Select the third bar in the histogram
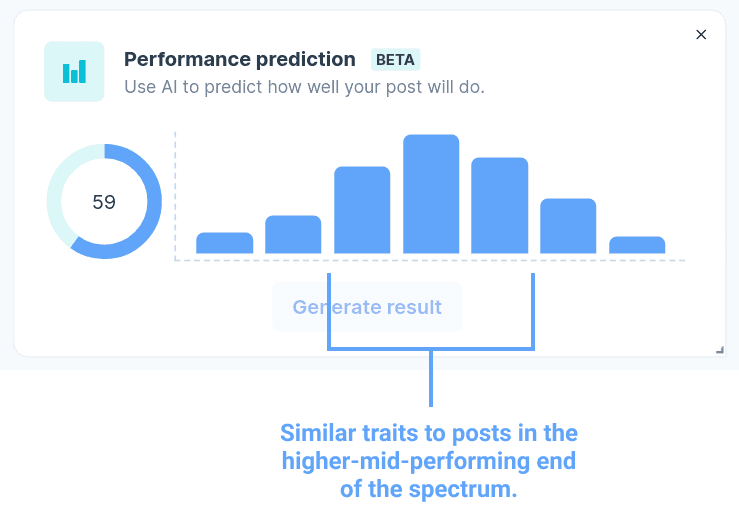The height and width of the screenshot is (509, 739). pyautogui.click(x=362, y=210)
